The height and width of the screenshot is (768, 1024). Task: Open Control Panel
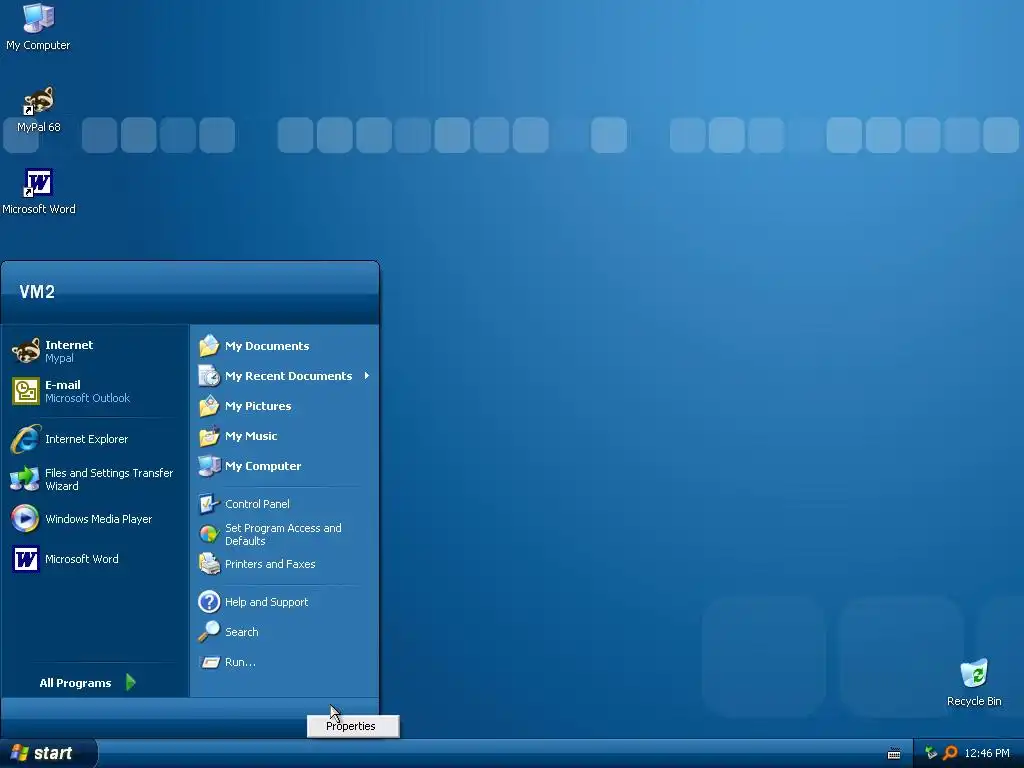[x=285, y=504]
